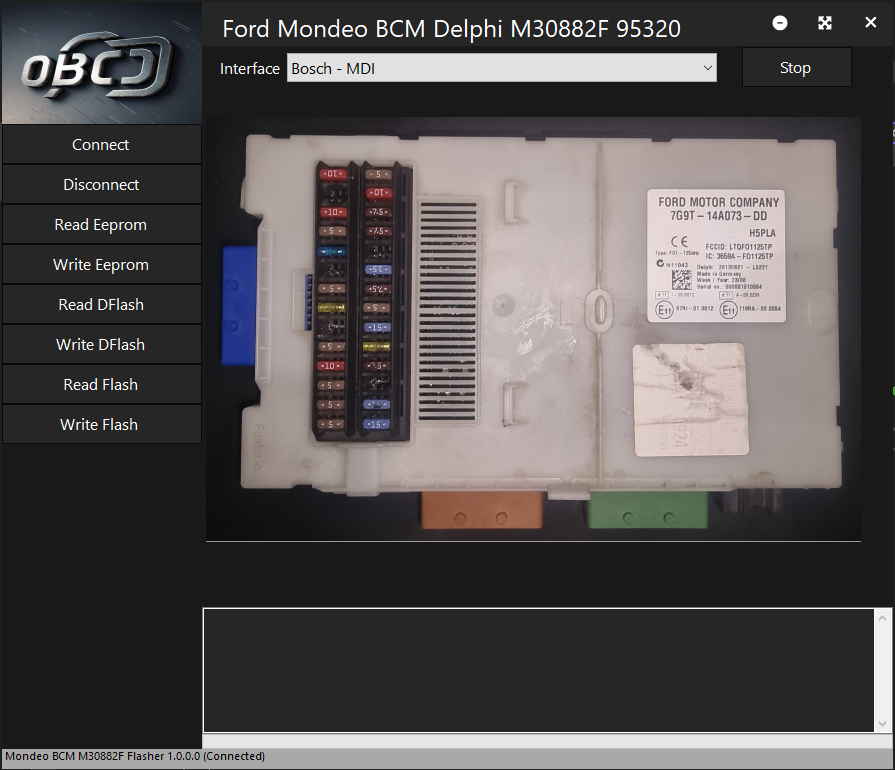Choose Read Flash
This screenshot has height=770, width=895.
101,385
